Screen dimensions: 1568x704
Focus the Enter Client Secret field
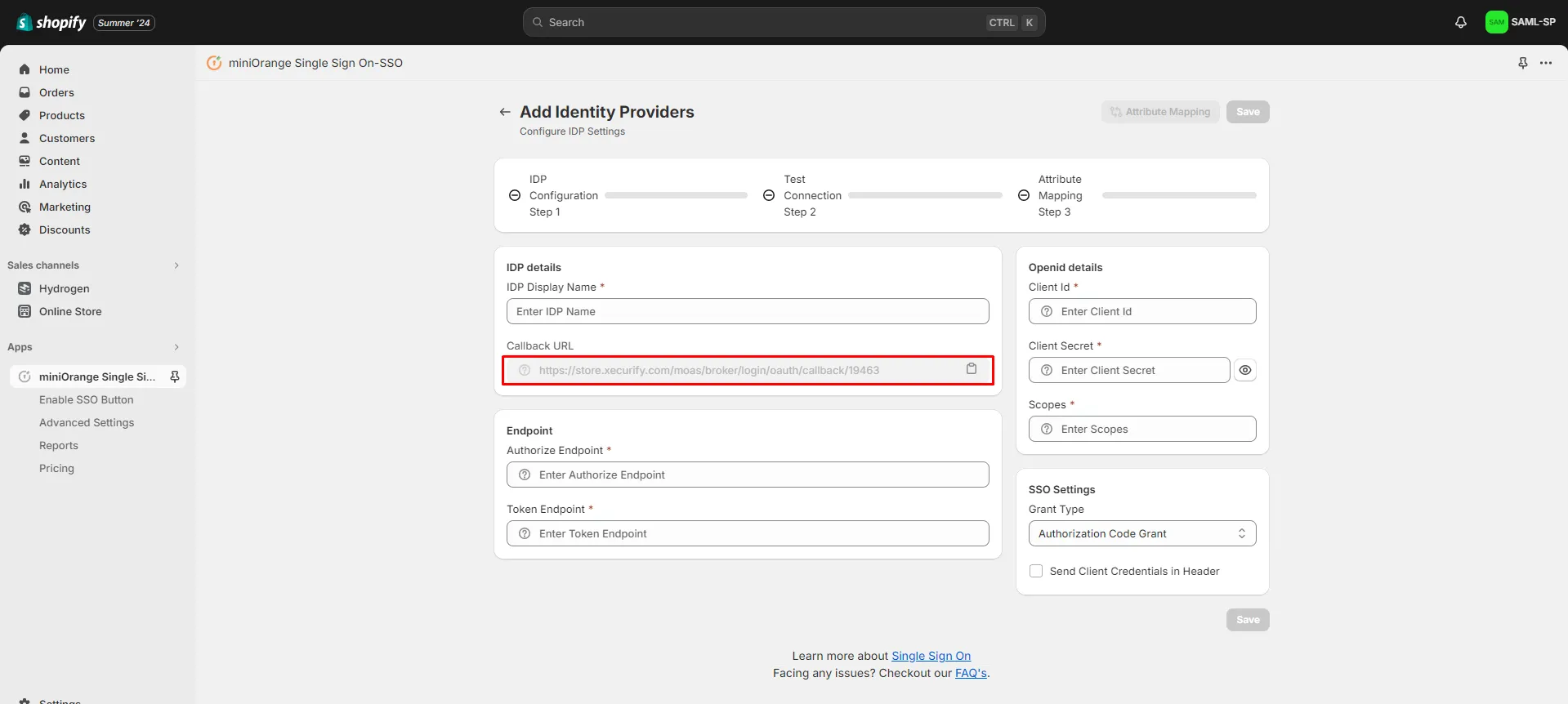(1129, 370)
